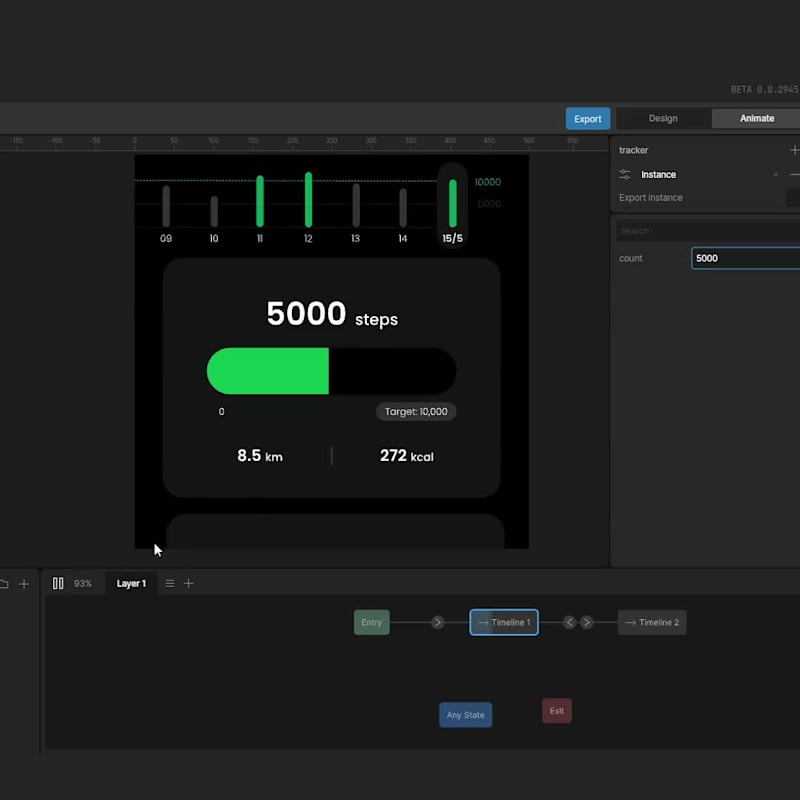Click the selected 15/5 day bar
The image size is (800, 800).
point(453,203)
